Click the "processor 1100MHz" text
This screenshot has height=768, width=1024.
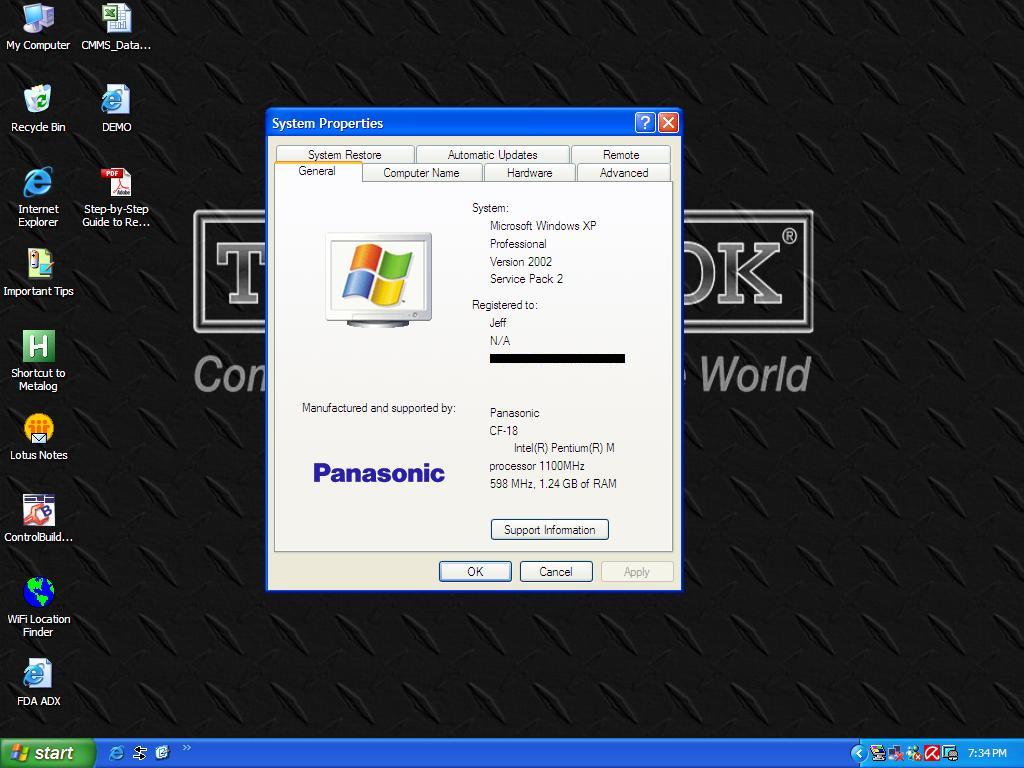click(537, 466)
